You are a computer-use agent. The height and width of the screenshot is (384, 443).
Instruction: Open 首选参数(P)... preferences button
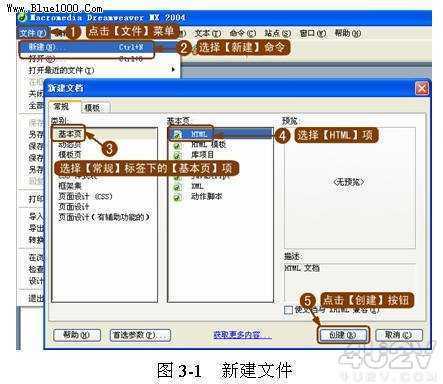coord(140,335)
